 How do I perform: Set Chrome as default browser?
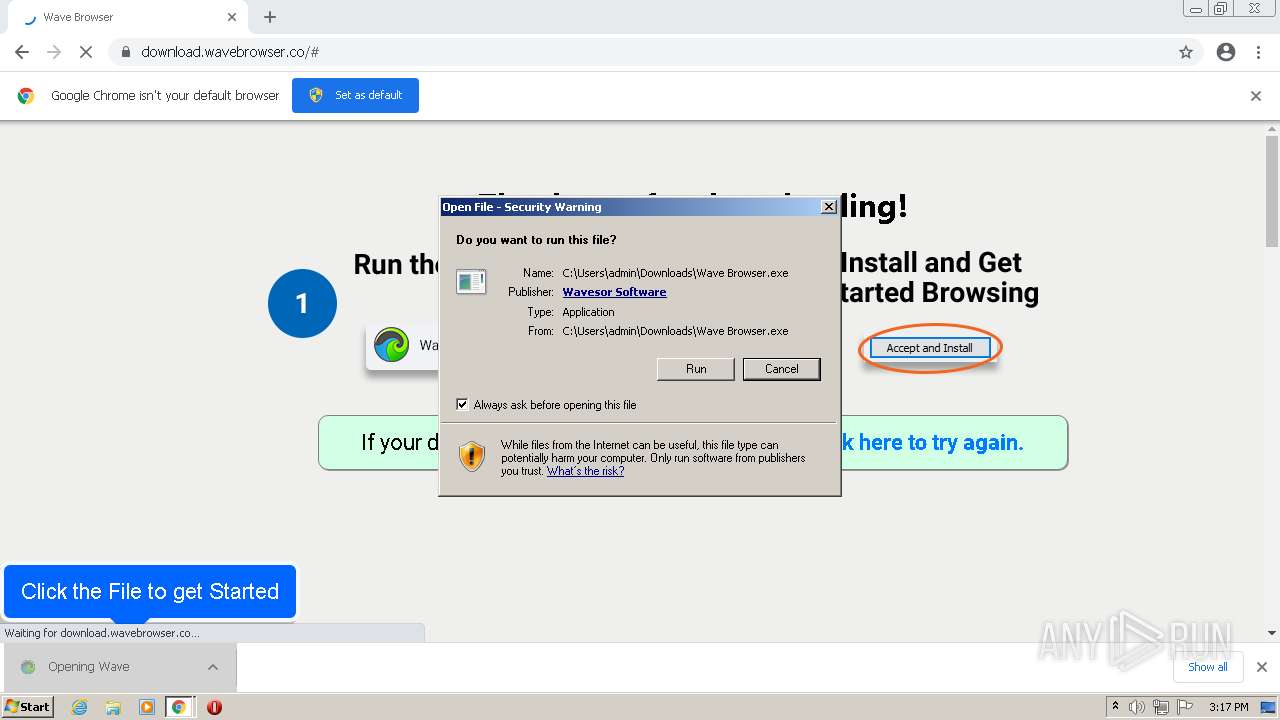[x=355, y=95]
